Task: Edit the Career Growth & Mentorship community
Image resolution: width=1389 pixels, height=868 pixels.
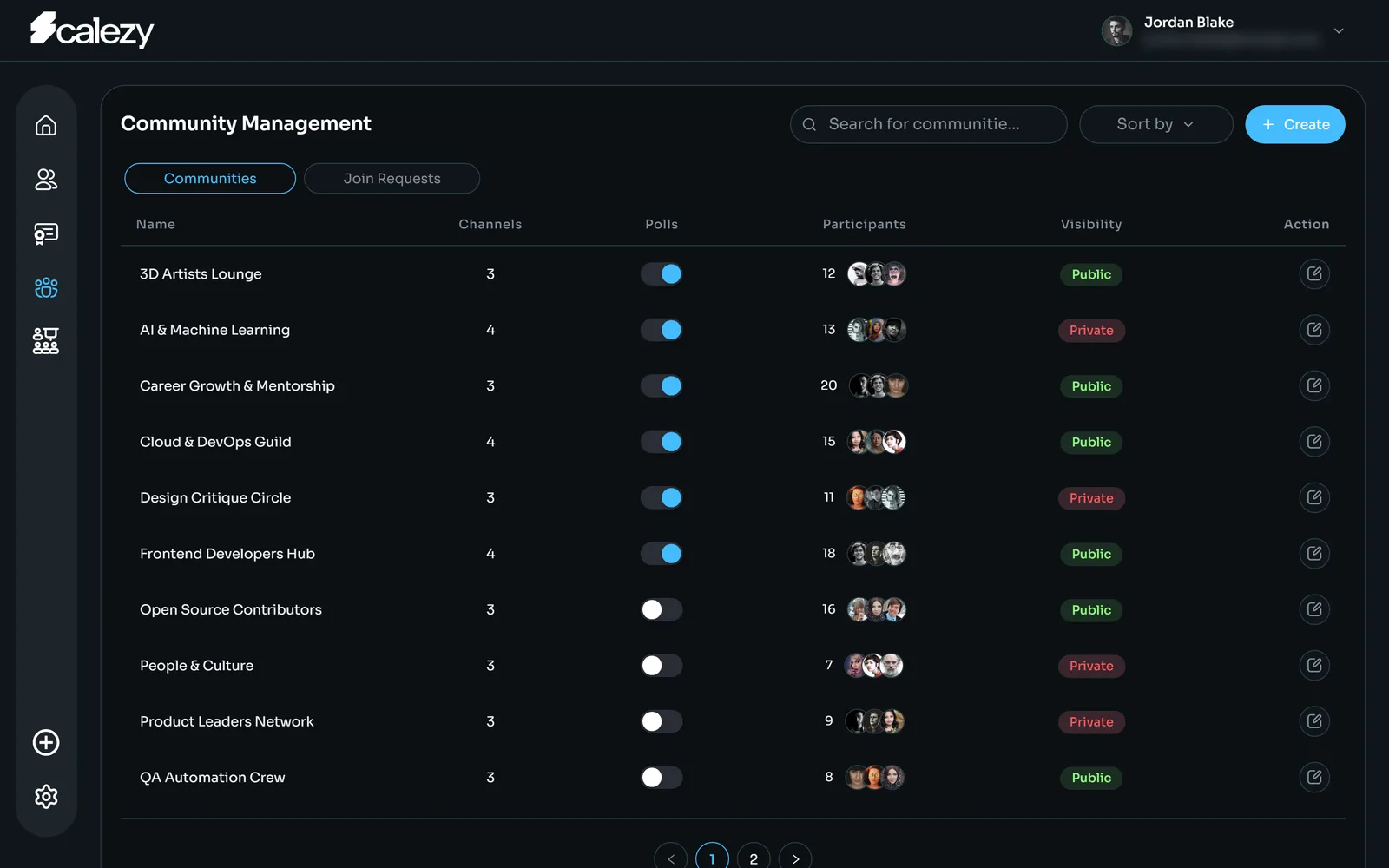Action: pyautogui.click(x=1314, y=385)
